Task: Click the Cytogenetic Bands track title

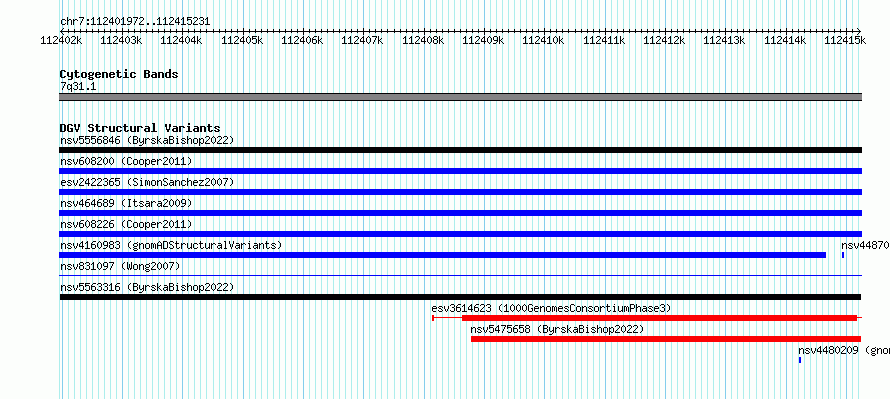Action: pyautogui.click(x=119, y=74)
